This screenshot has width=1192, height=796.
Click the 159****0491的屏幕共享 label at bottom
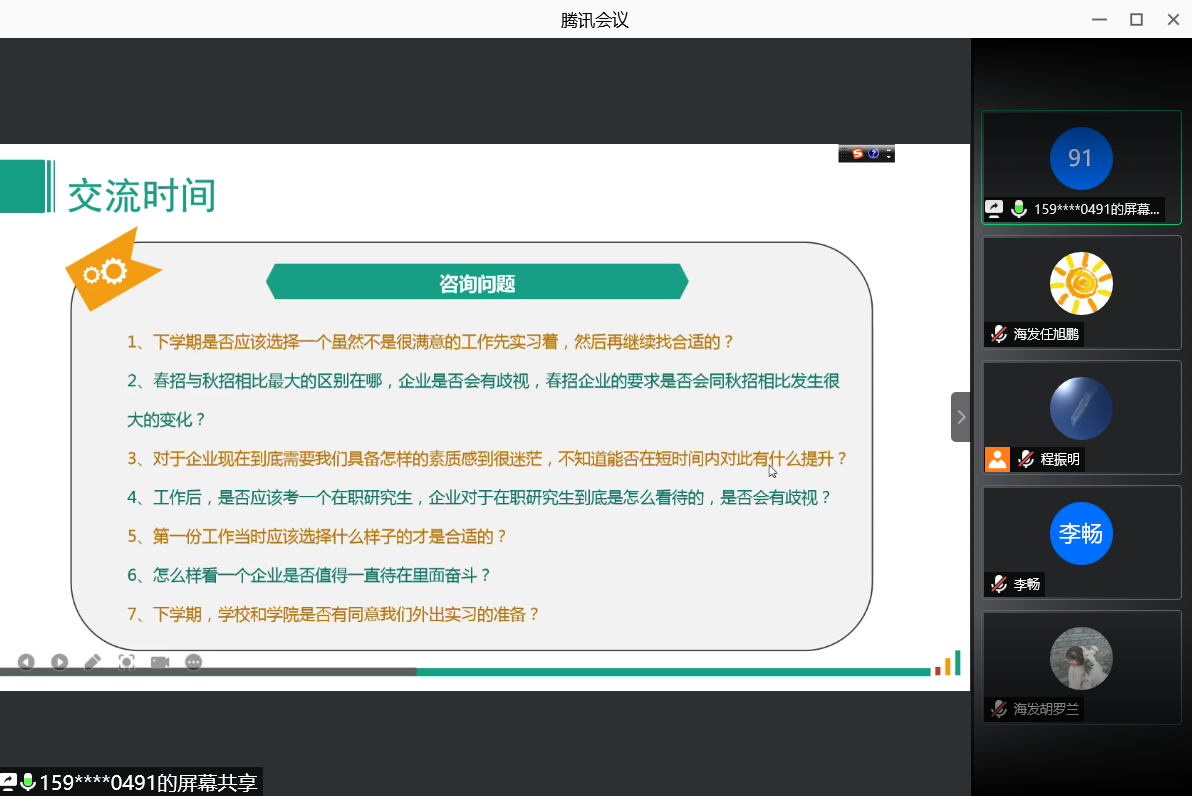point(148,782)
